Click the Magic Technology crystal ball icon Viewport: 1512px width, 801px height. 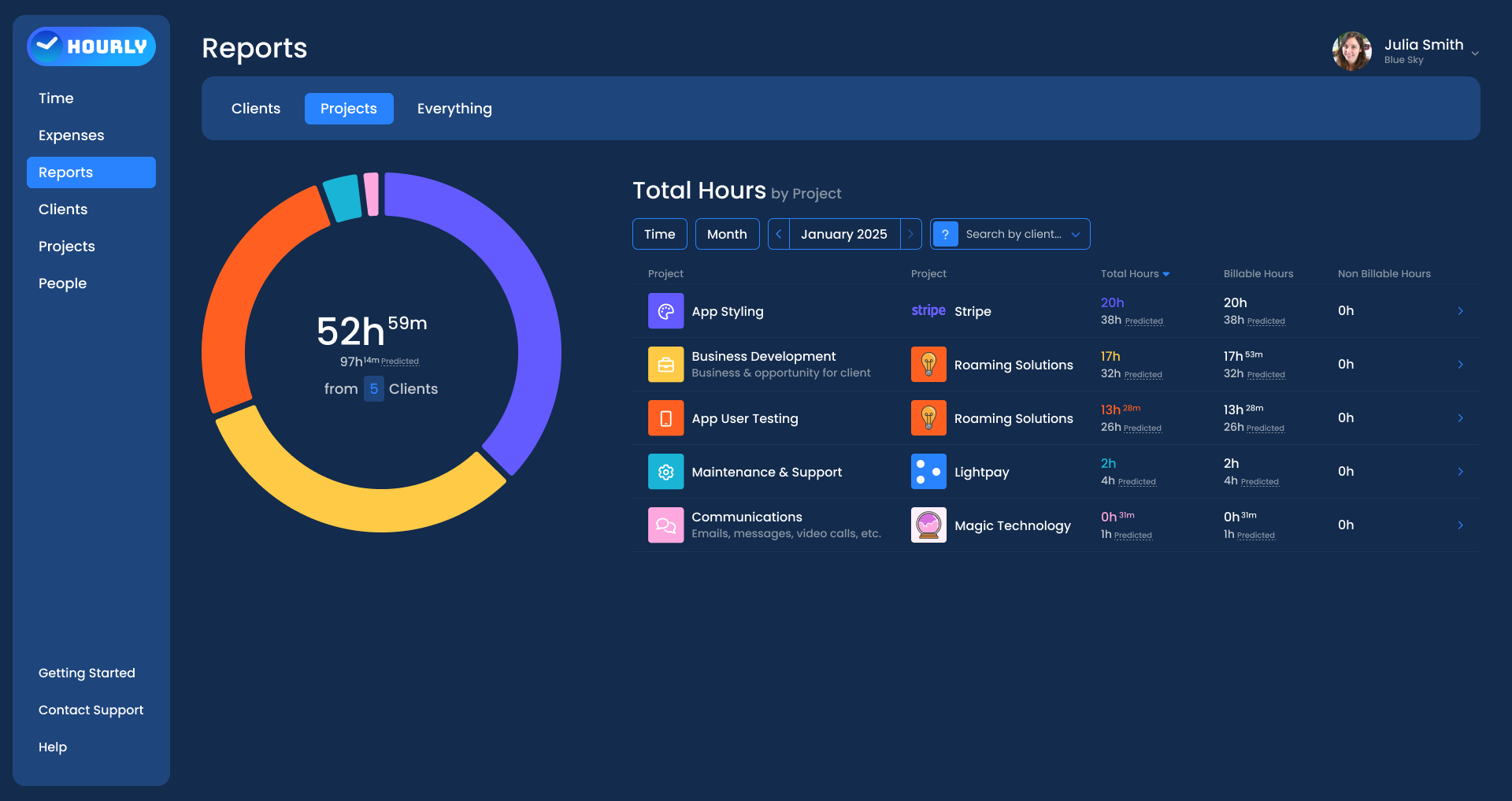tap(928, 525)
